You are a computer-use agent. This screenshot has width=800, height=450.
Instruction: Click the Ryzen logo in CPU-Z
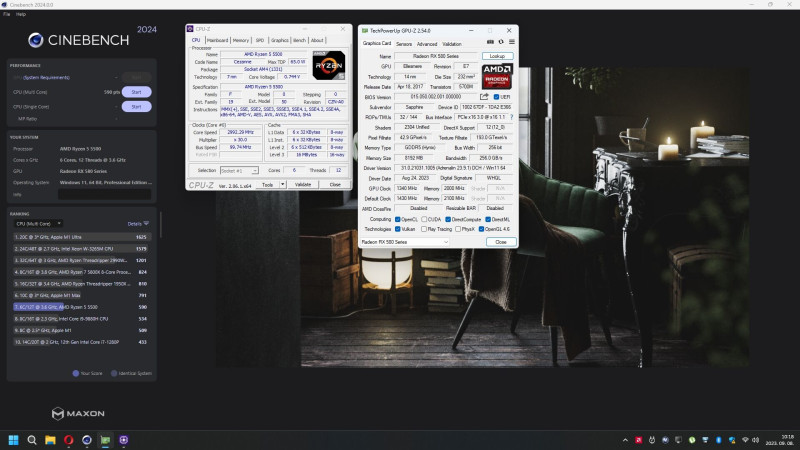329,65
